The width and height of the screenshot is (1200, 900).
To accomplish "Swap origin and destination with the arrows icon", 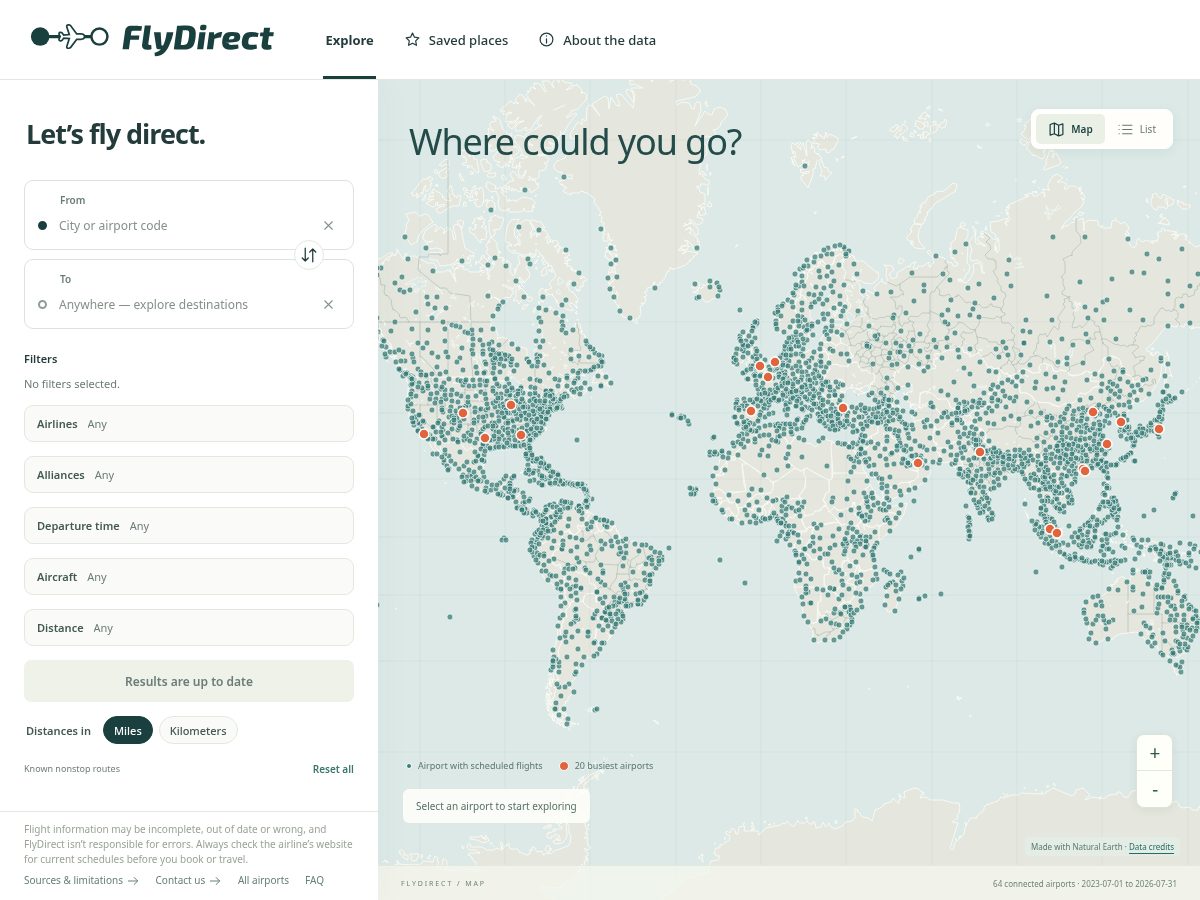I will [x=309, y=255].
